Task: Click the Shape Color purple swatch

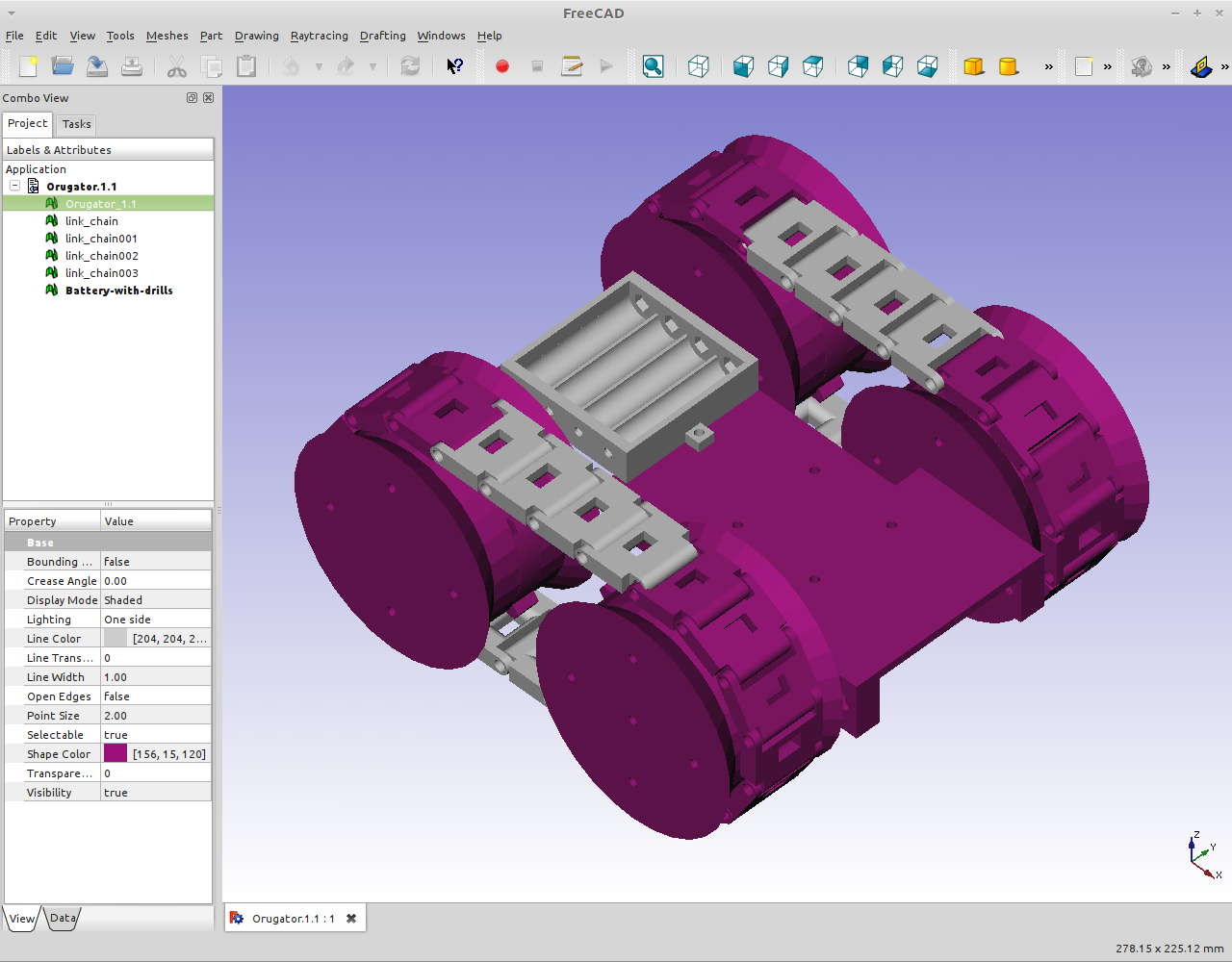Action: tap(115, 754)
